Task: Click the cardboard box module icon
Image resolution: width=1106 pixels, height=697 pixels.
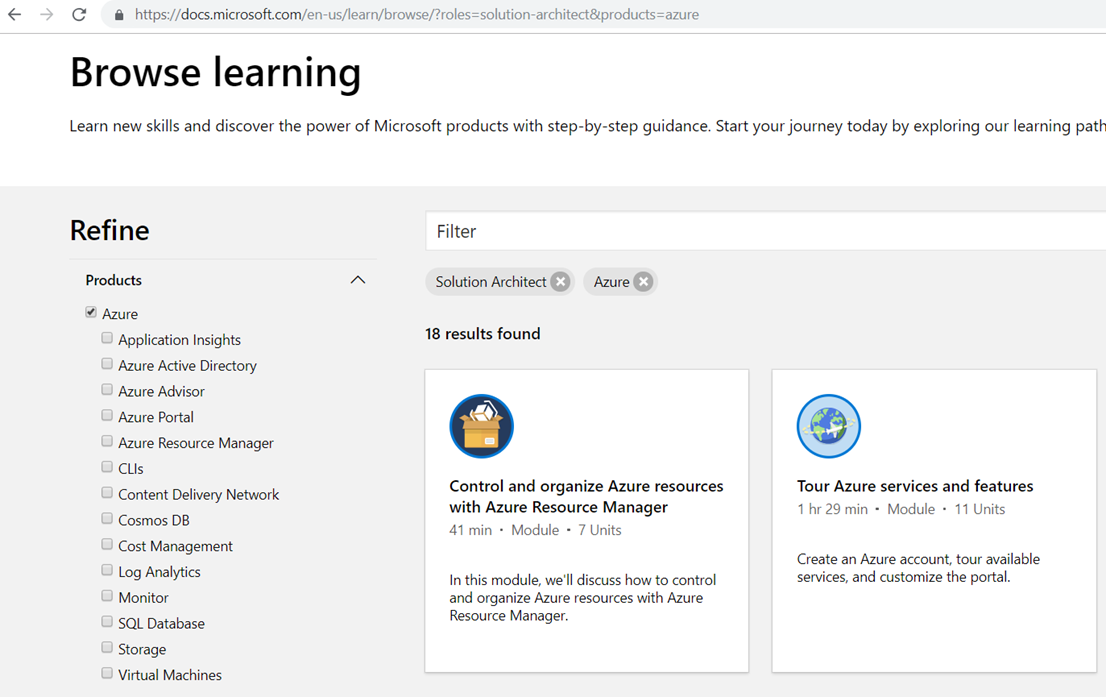Action: click(x=481, y=426)
